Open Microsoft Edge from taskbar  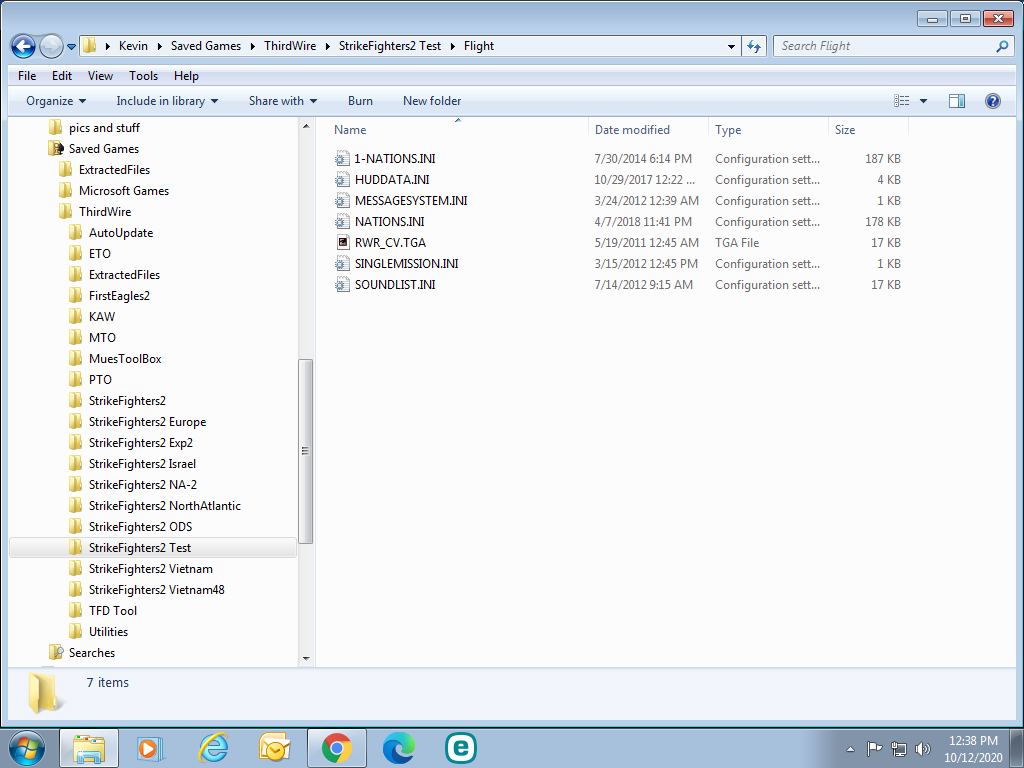[x=398, y=748]
